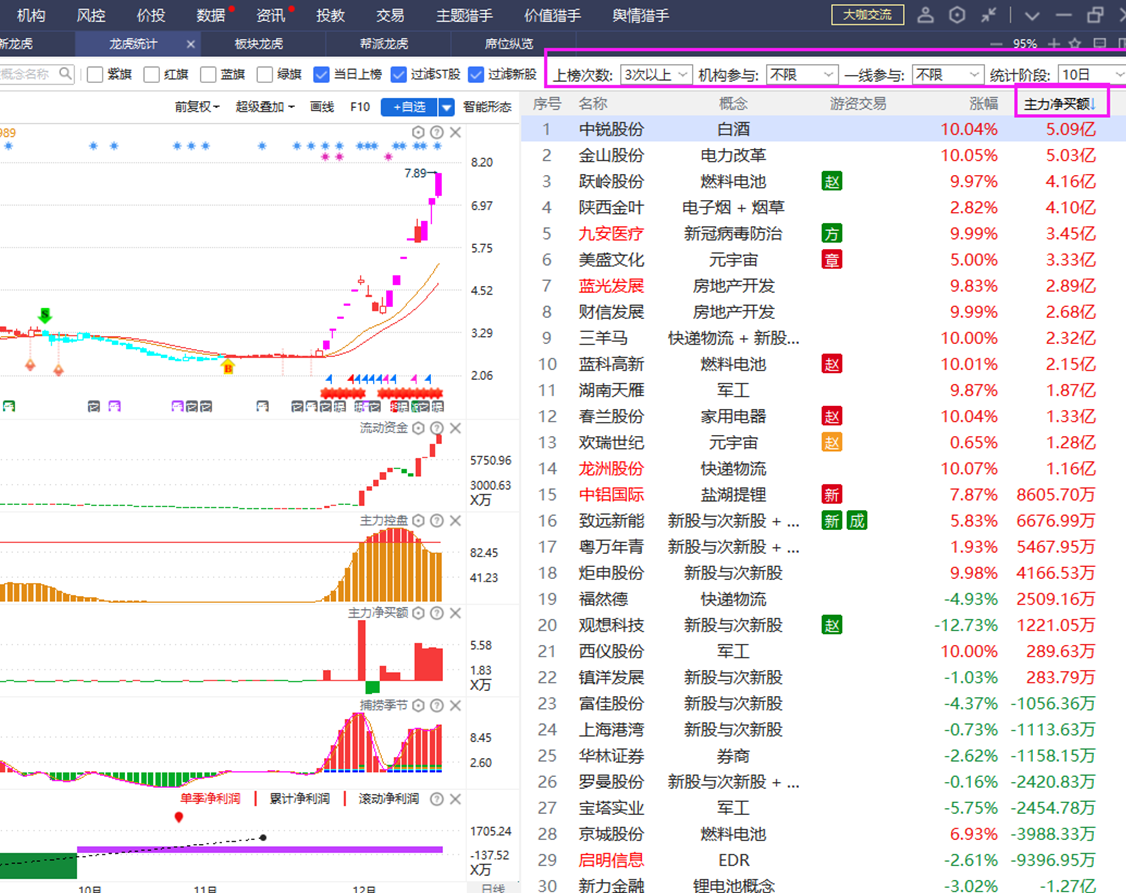This screenshot has width=1126, height=893.
Task: Click the star favorite icon in tab bar
Action: (1075, 44)
